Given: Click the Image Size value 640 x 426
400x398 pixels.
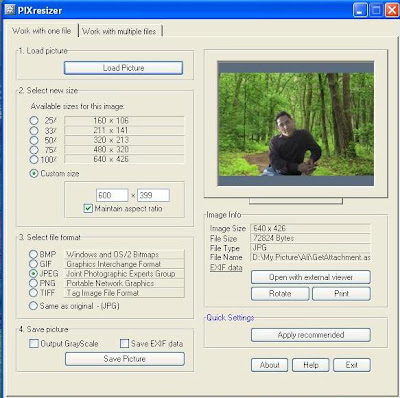Looking at the screenshot, I should click(310, 228).
